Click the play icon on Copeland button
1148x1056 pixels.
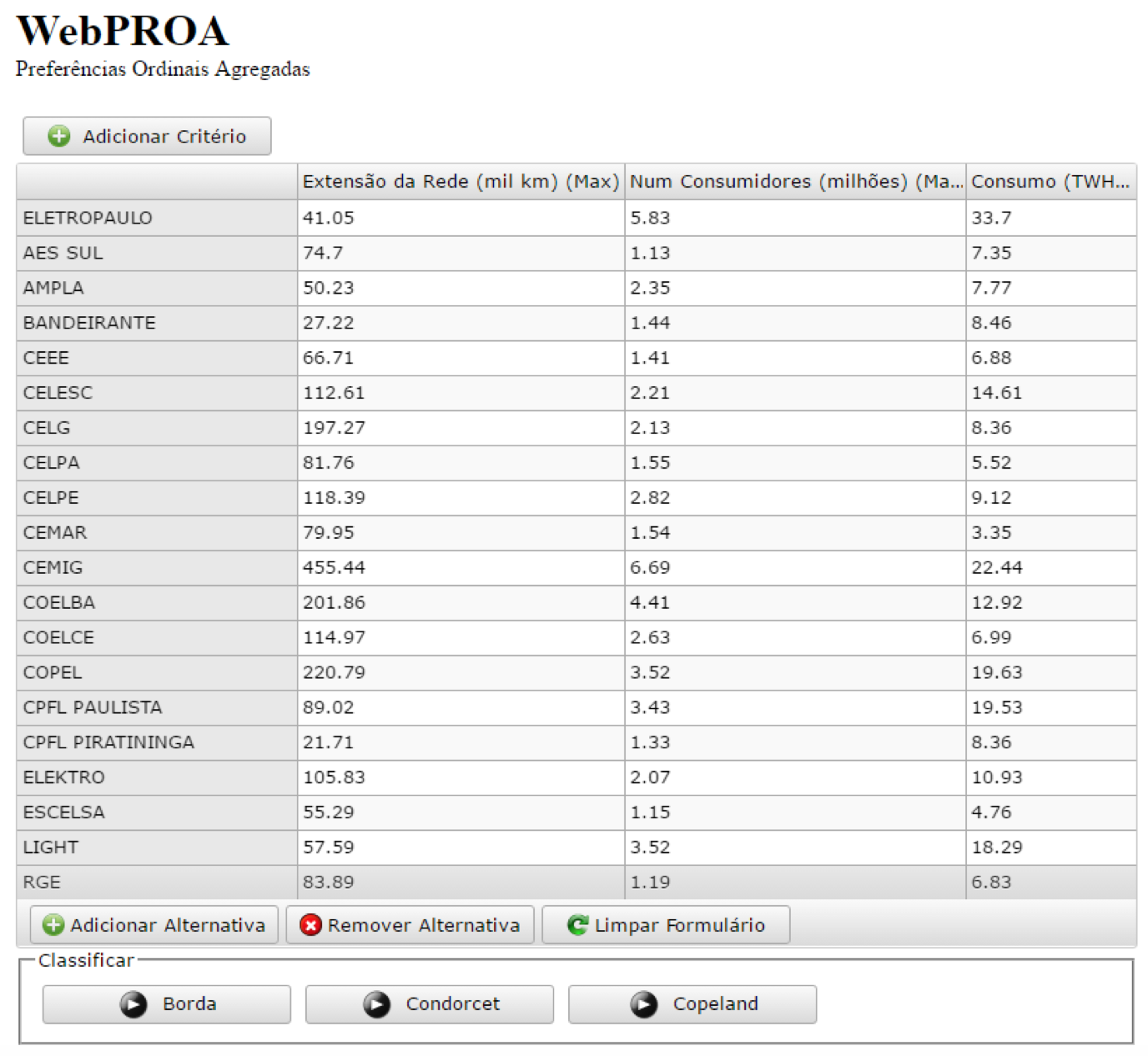pos(643,1004)
